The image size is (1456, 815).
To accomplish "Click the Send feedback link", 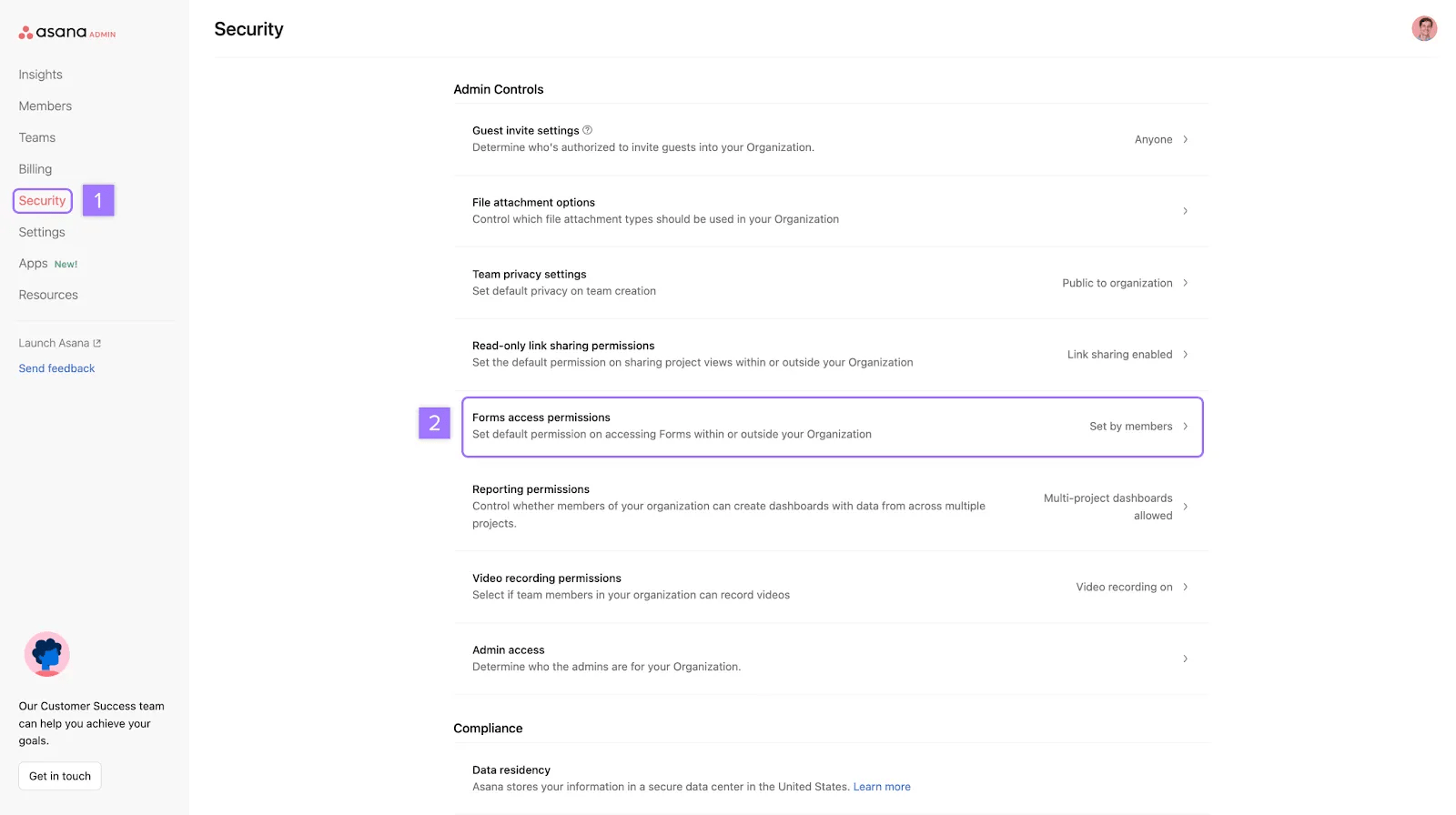I will 56,368.
